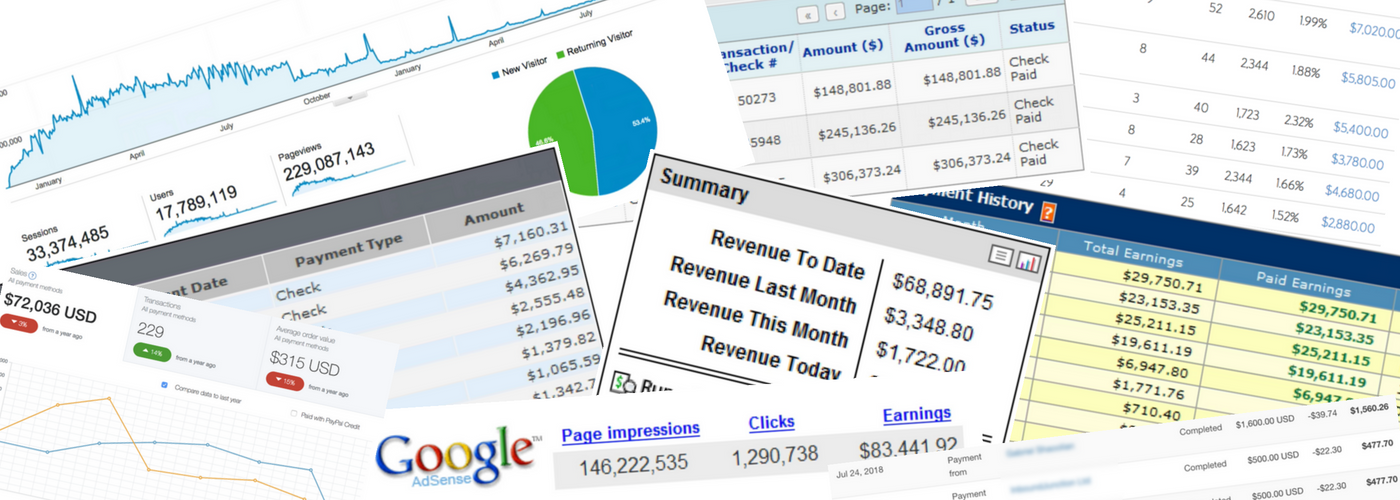Click the Amount header in the gray table
This screenshot has width=1400, height=500.
tap(493, 213)
